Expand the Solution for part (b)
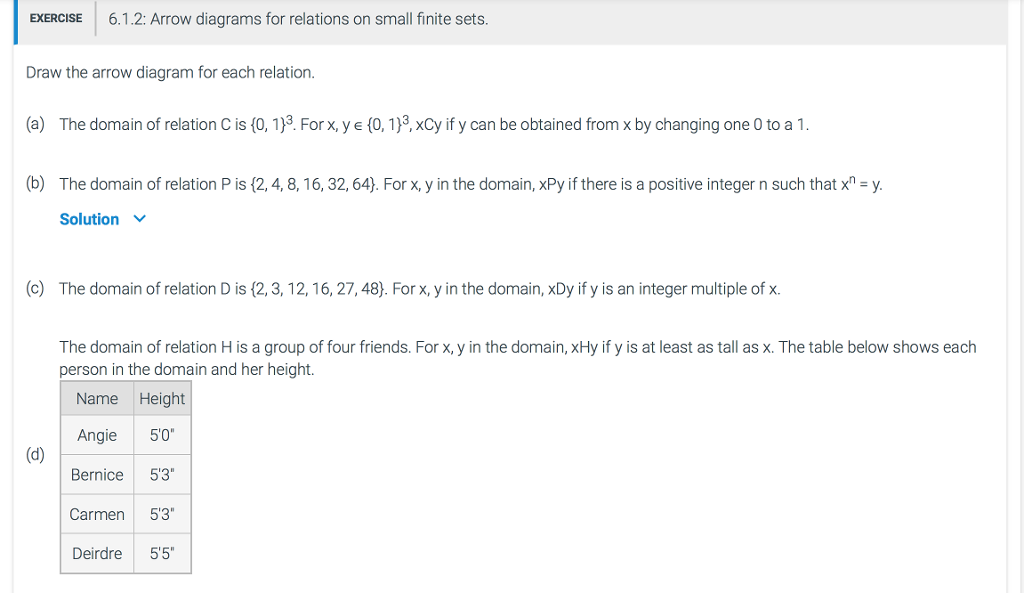 (x=88, y=219)
